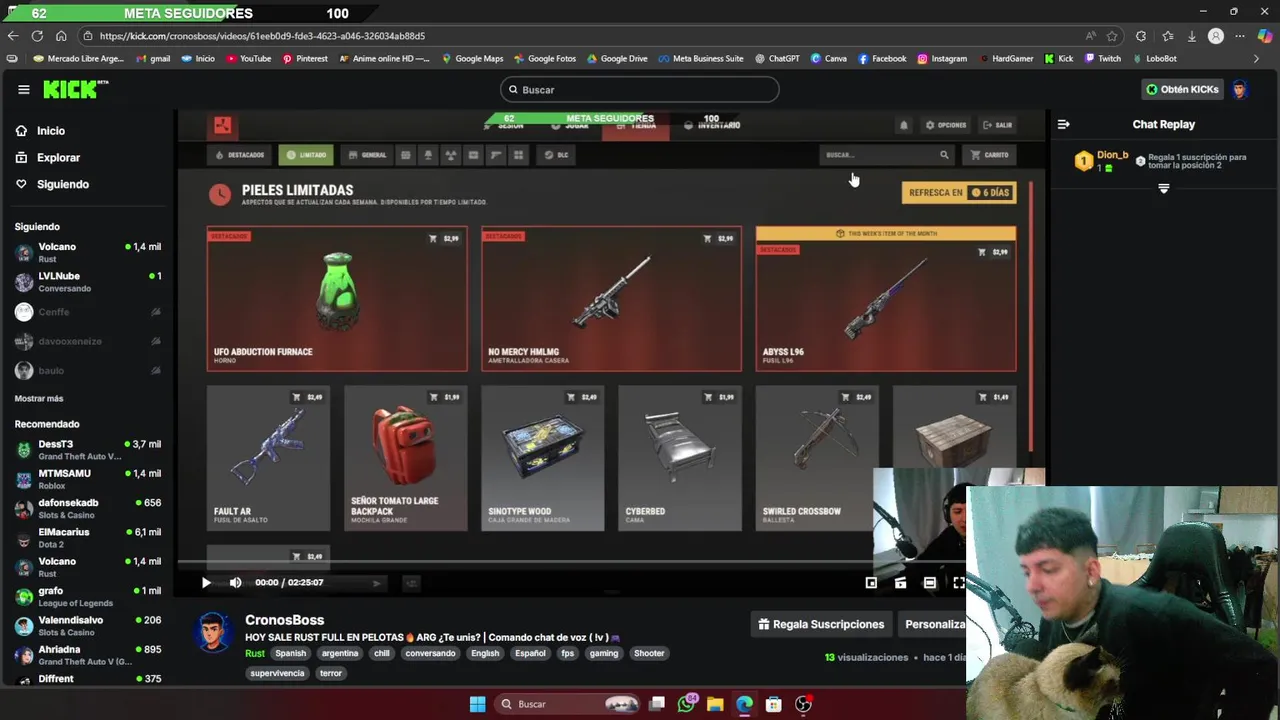The height and width of the screenshot is (720, 1280).
Task: Select the UFO Abduction Furnace skin
Action: pos(337,299)
